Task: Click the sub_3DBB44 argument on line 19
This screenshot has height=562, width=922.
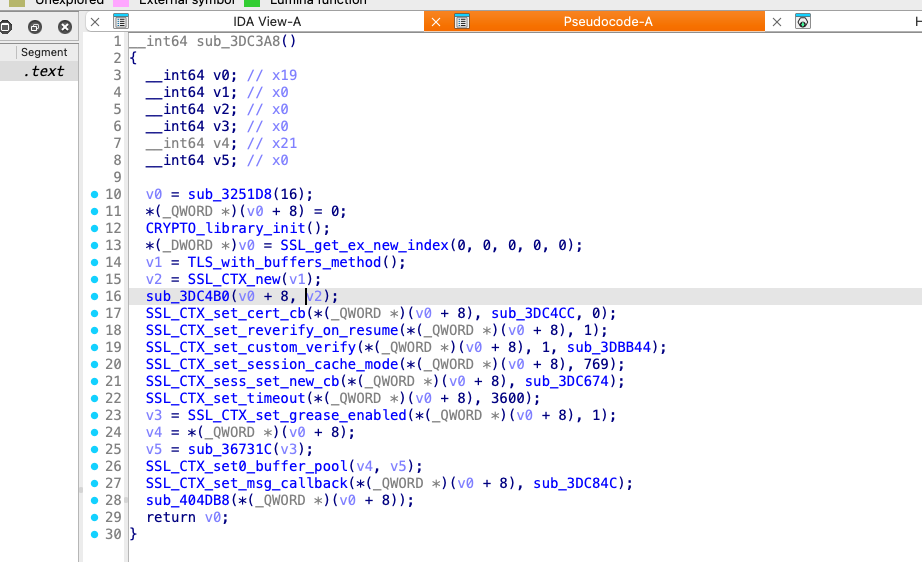Action: pyautogui.click(x=609, y=347)
